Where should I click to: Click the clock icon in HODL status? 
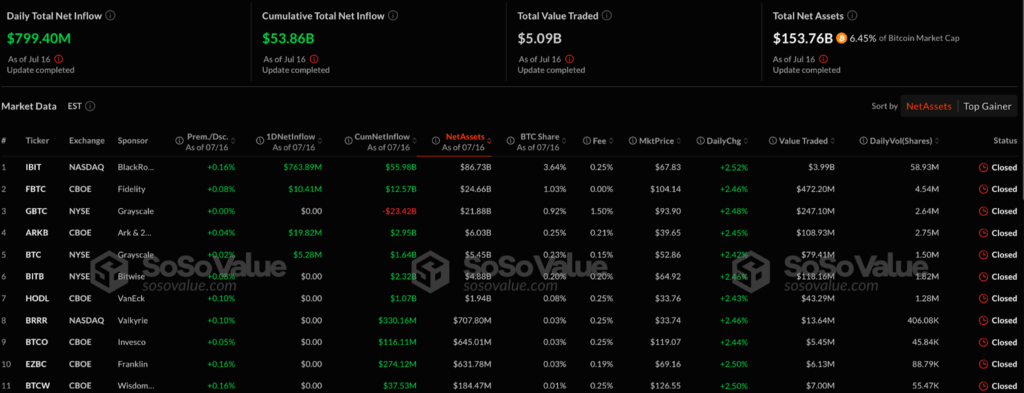(983, 298)
